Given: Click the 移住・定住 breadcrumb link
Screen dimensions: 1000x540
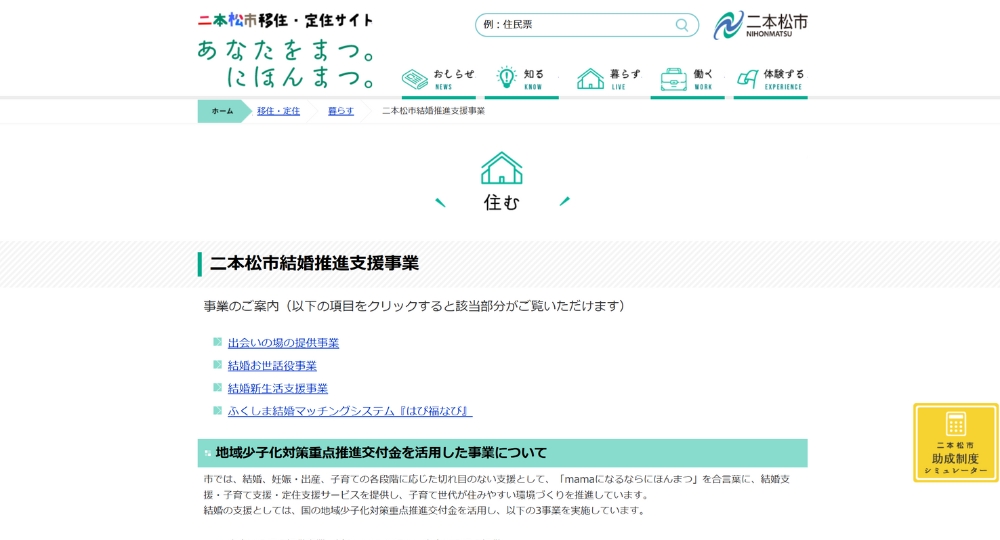Looking at the screenshot, I should pyautogui.click(x=278, y=111).
